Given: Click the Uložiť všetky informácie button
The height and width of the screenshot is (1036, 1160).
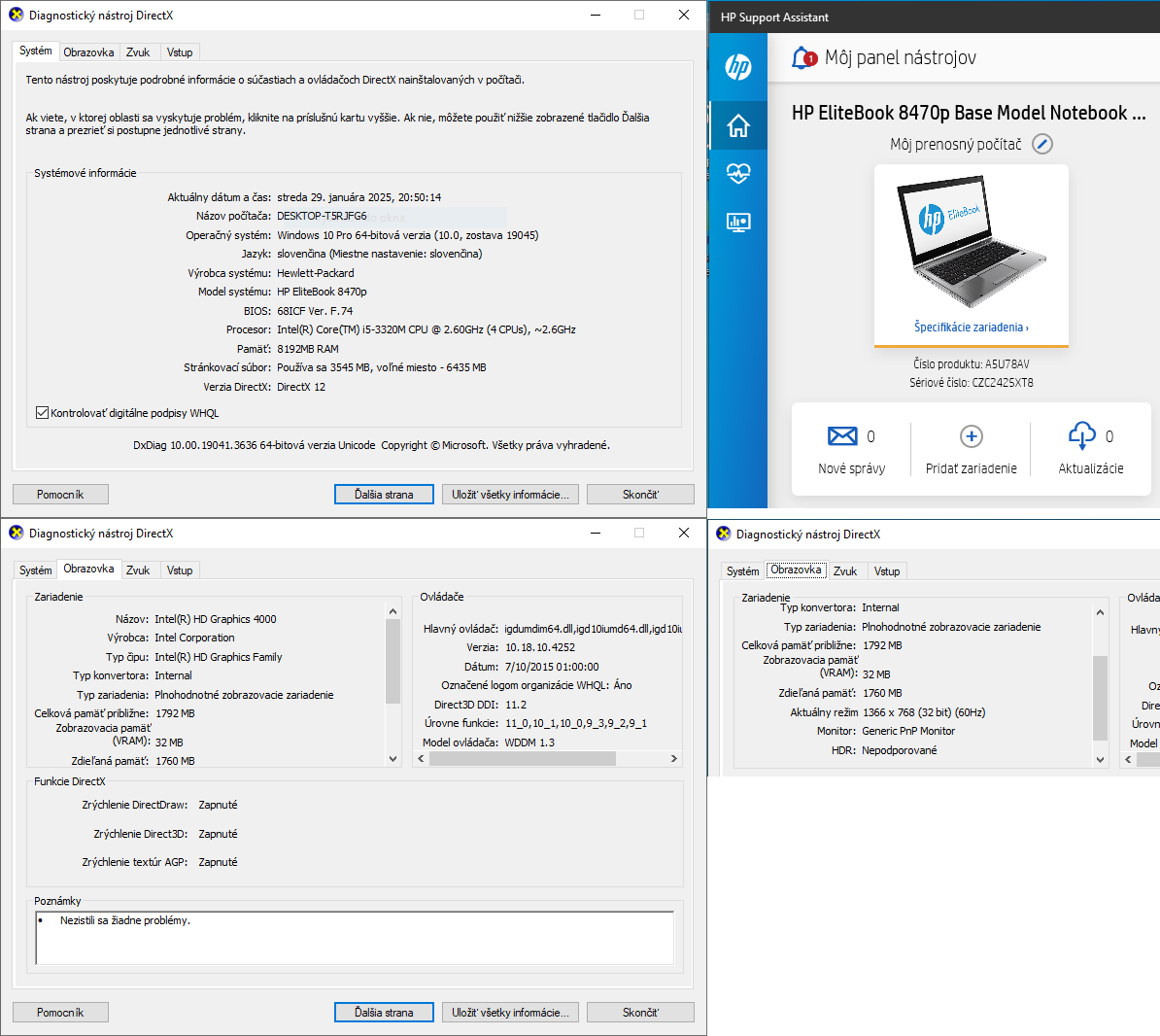Looking at the screenshot, I should 509,494.
